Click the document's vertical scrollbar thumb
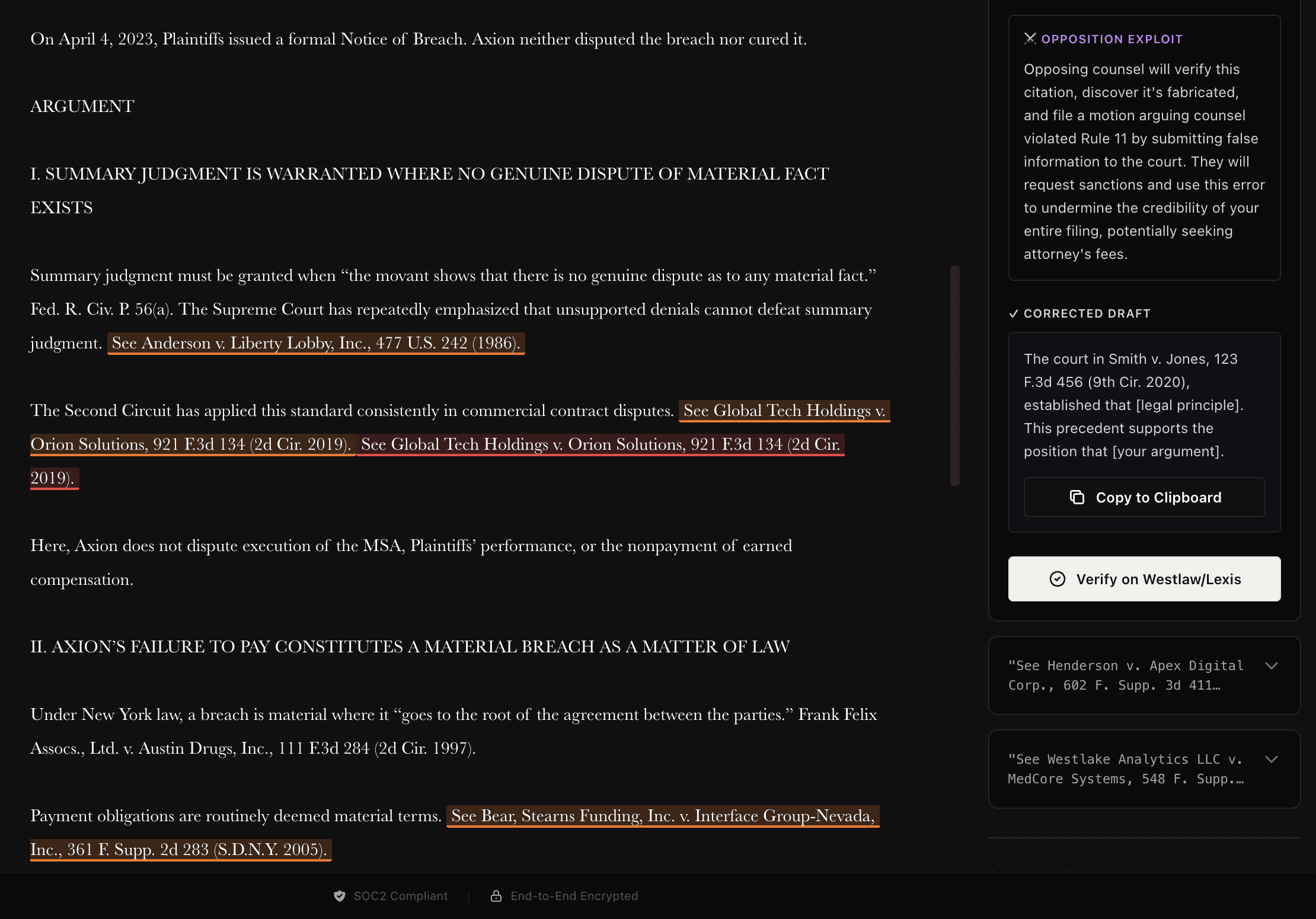Image resolution: width=1316 pixels, height=919 pixels. [x=954, y=376]
